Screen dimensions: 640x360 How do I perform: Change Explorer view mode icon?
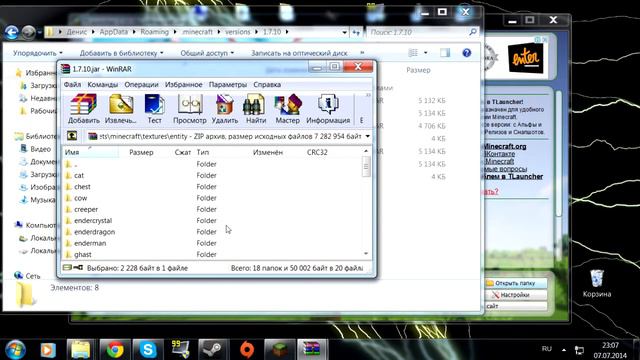pos(413,53)
